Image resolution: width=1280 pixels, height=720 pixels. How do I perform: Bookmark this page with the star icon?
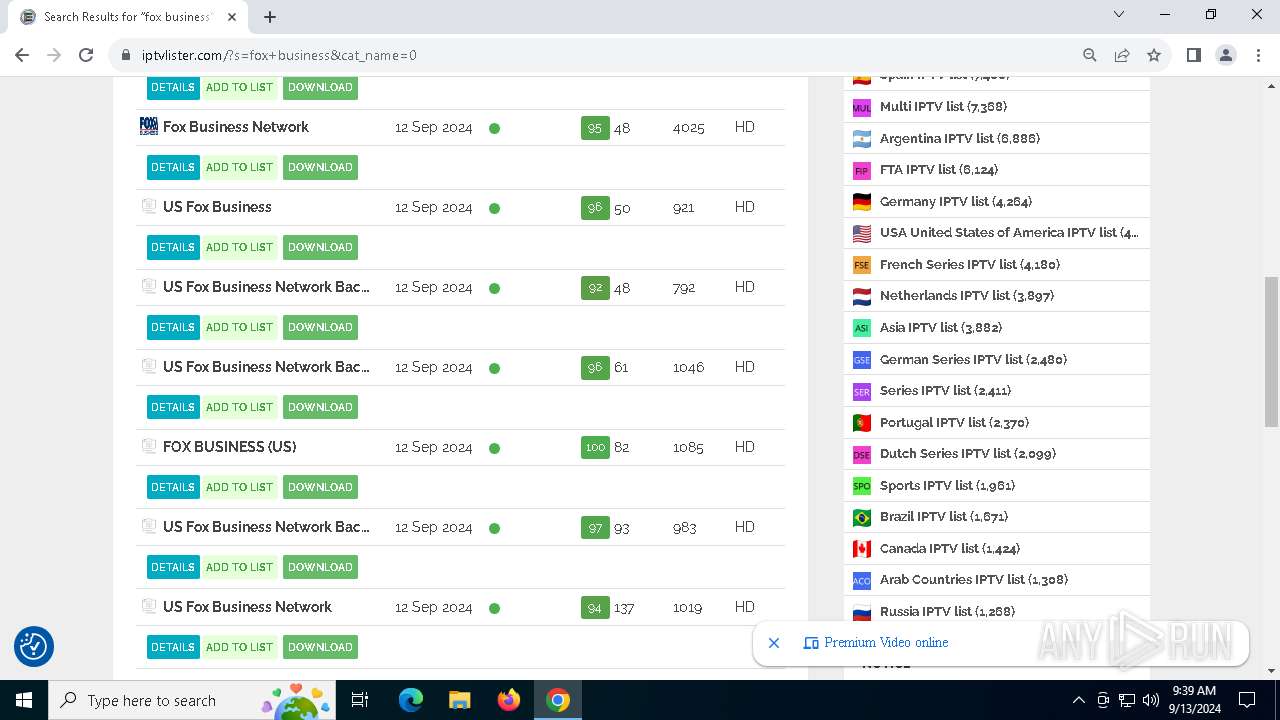(x=1154, y=55)
